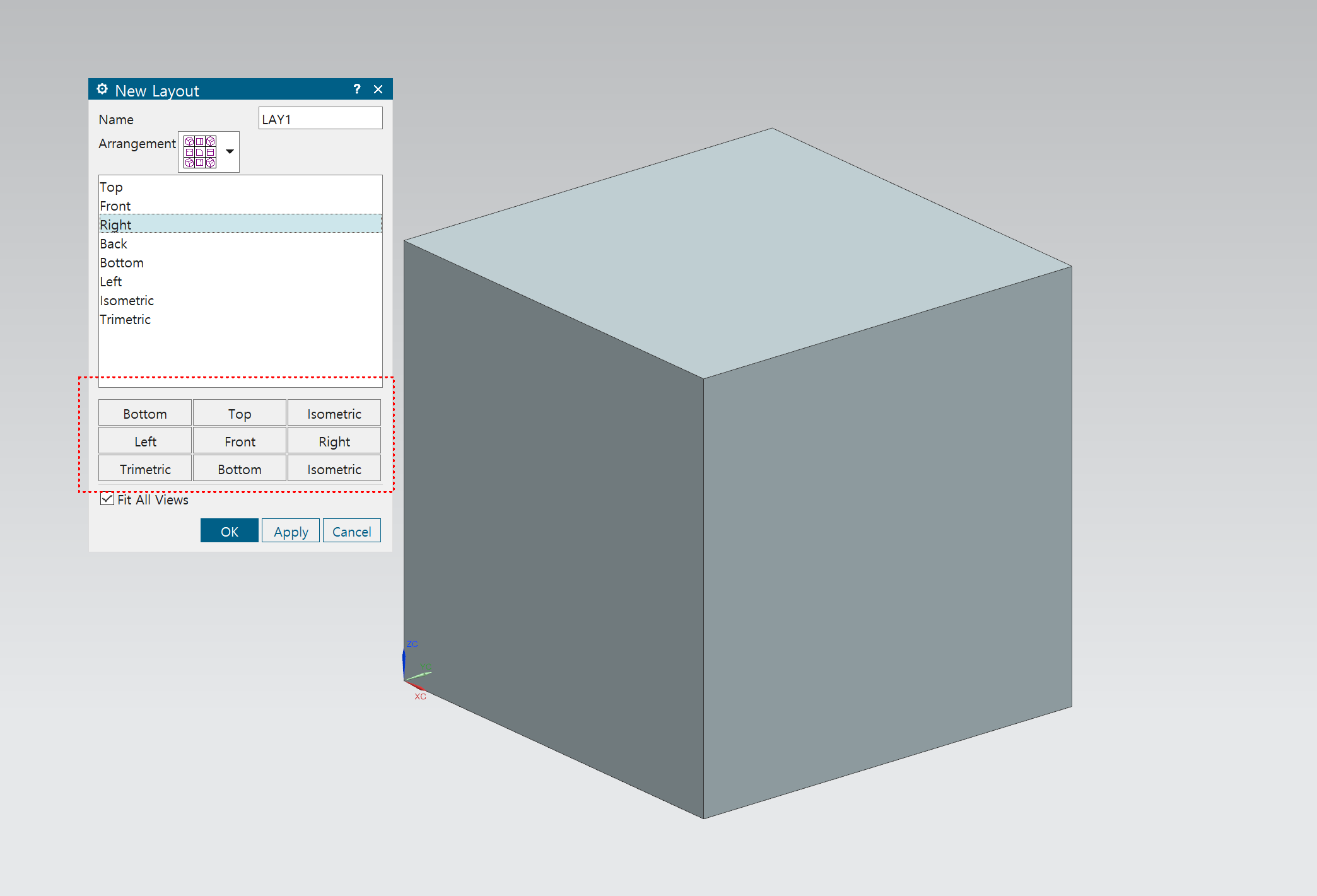Select Trimetric in the view list
Viewport: 1317px width, 896px height.
pyautogui.click(x=240, y=320)
